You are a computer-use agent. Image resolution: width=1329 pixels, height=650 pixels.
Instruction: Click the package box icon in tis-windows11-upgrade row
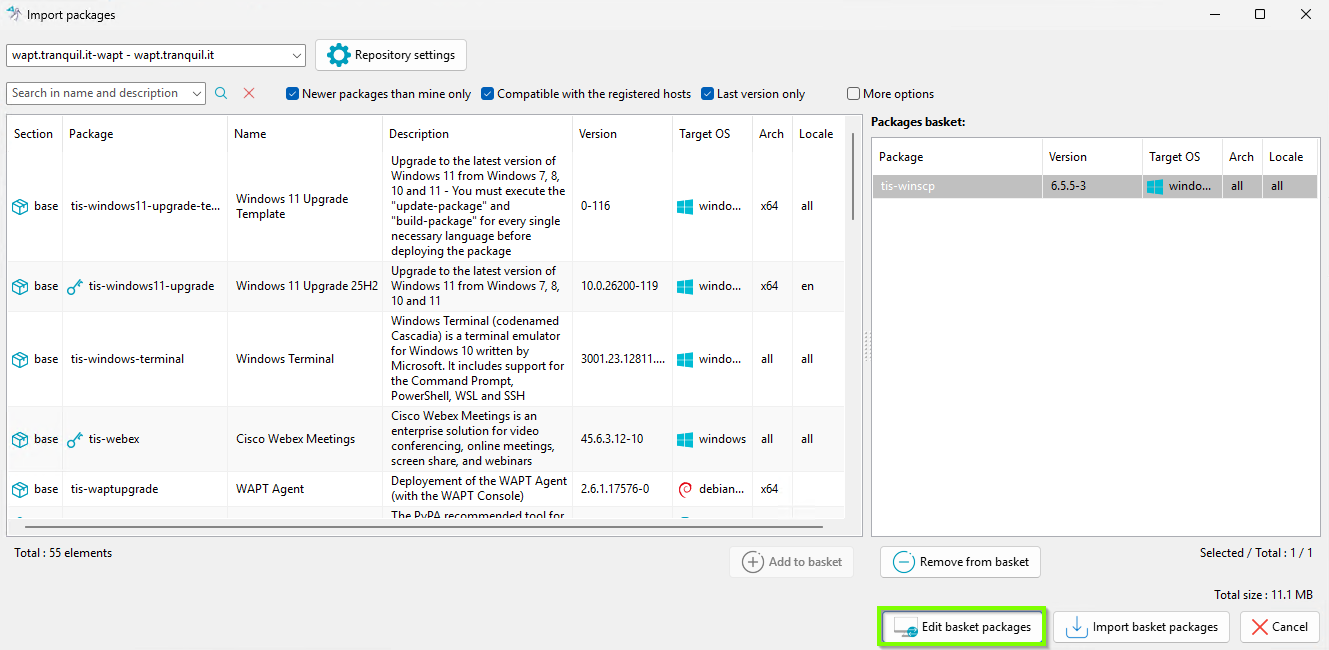click(20, 286)
